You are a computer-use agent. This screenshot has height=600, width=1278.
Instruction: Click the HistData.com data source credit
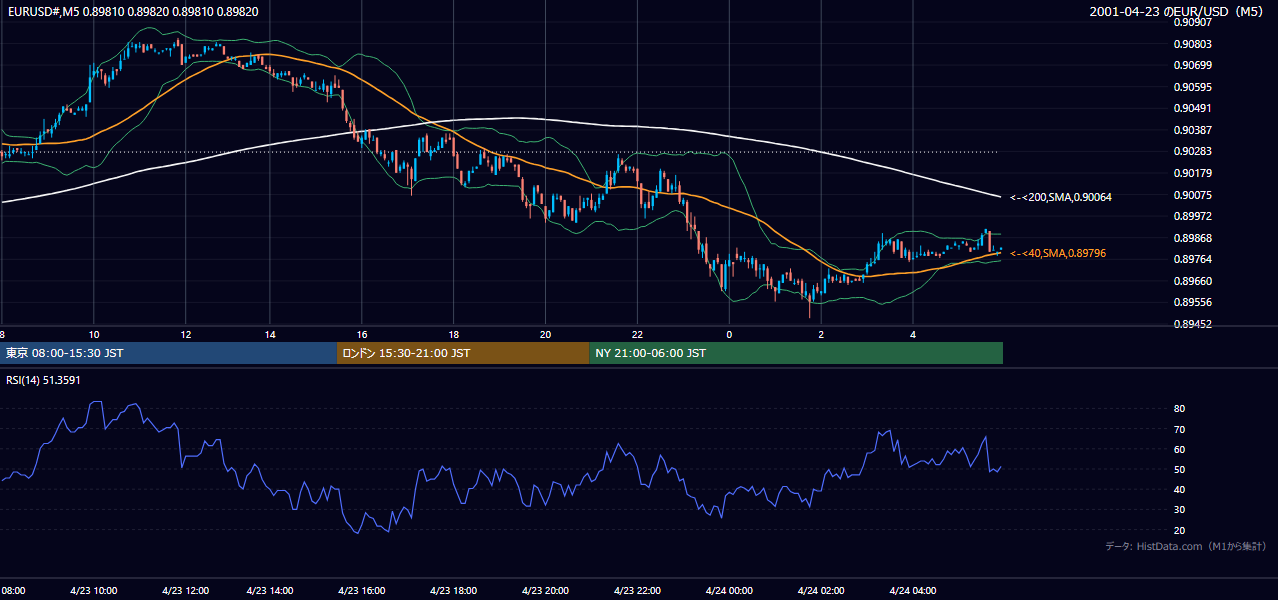(x=1186, y=547)
